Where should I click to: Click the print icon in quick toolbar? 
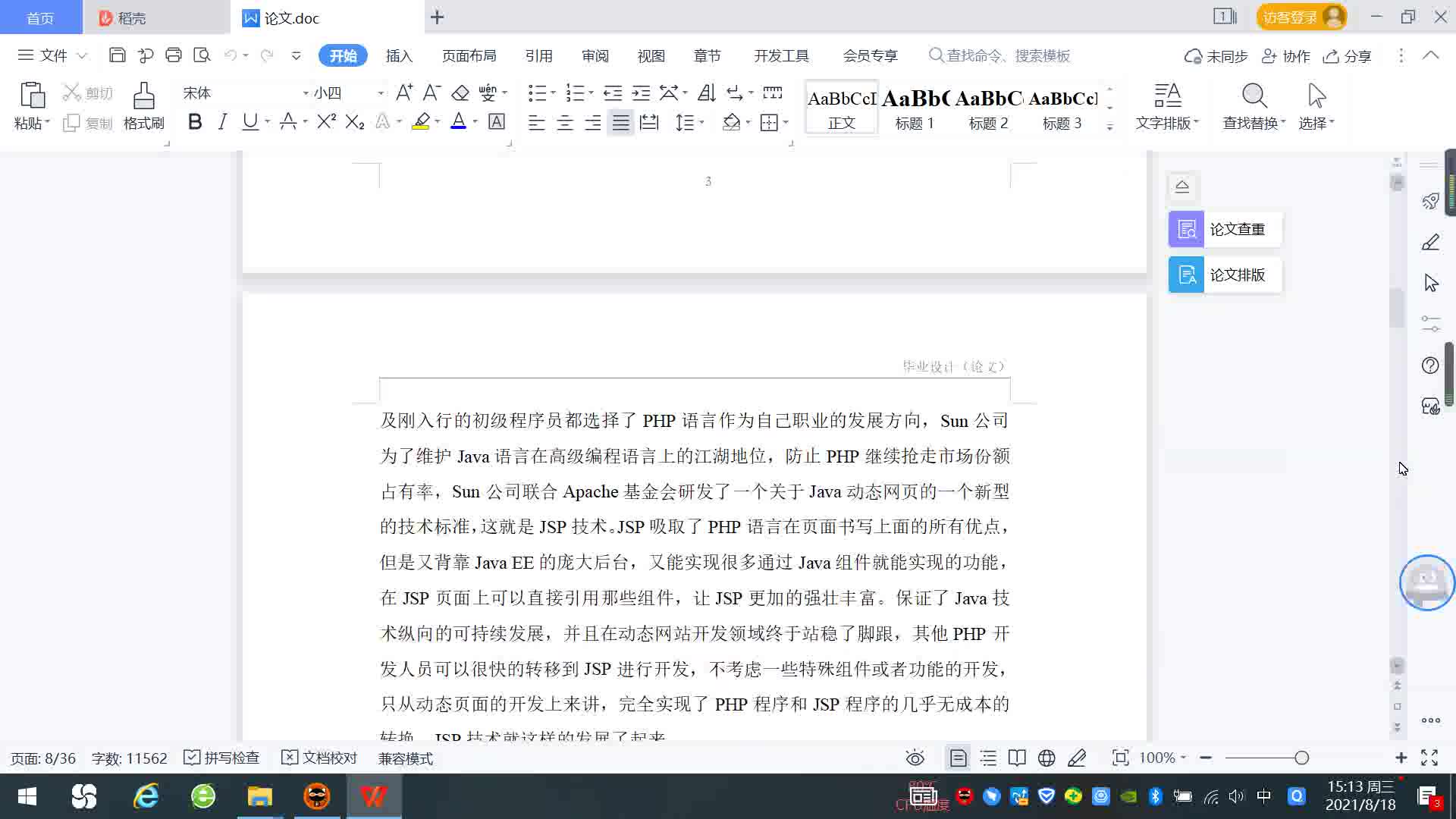(x=174, y=55)
